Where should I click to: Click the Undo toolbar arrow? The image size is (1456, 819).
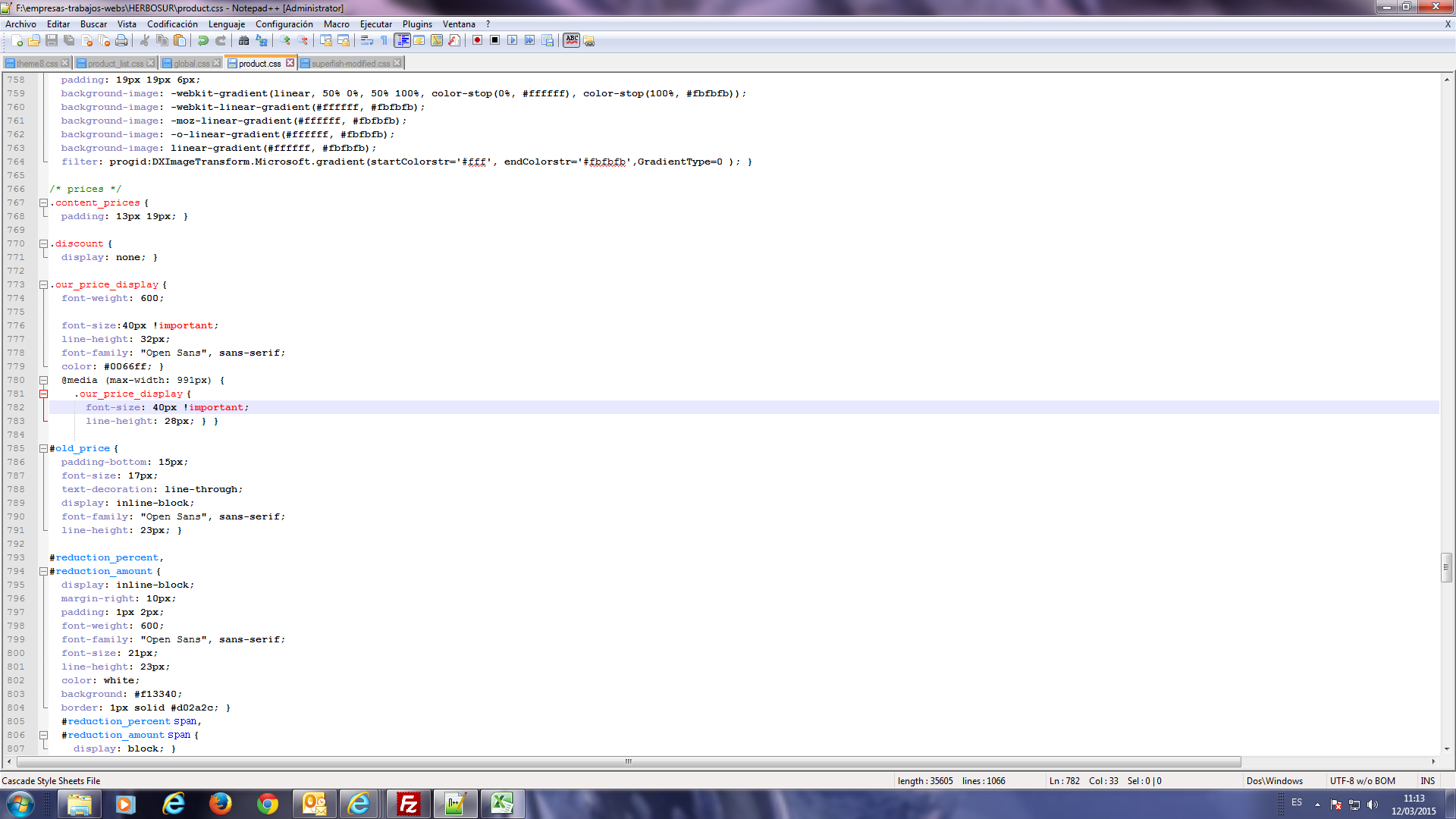point(202,40)
